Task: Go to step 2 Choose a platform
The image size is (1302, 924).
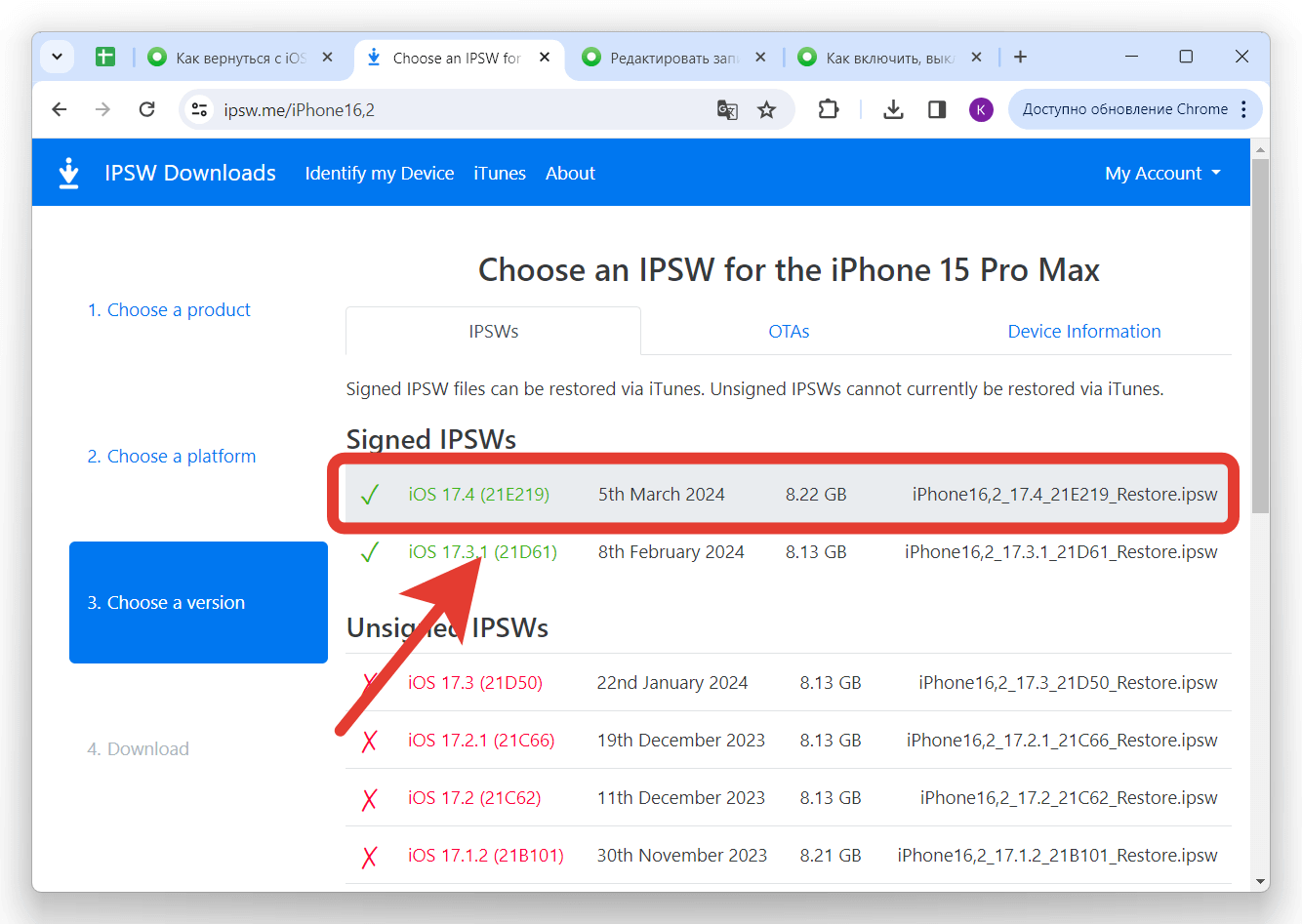Action: [172, 456]
